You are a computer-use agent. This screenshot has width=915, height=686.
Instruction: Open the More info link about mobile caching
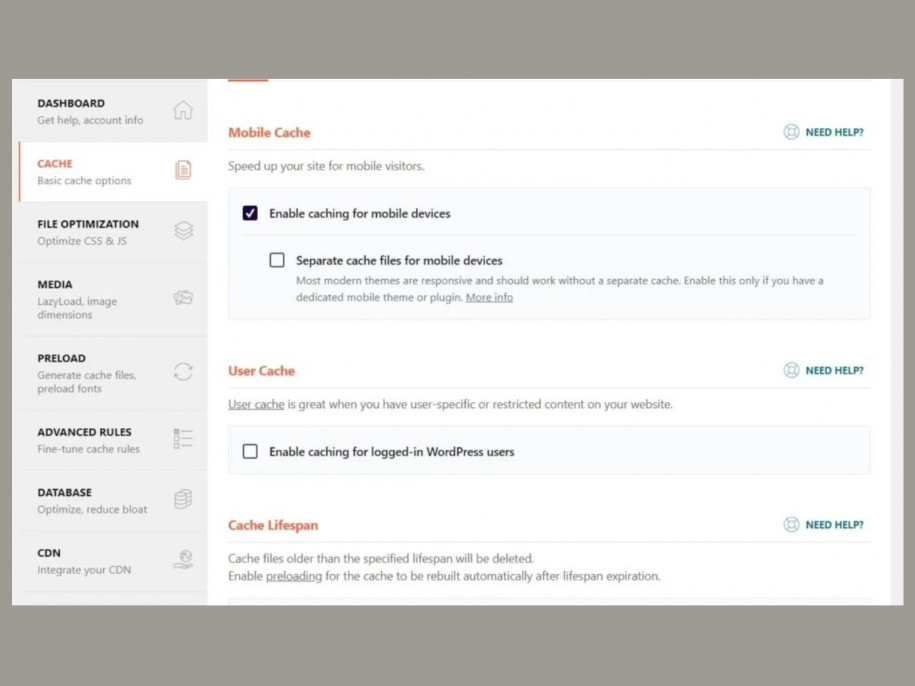click(x=489, y=297)
